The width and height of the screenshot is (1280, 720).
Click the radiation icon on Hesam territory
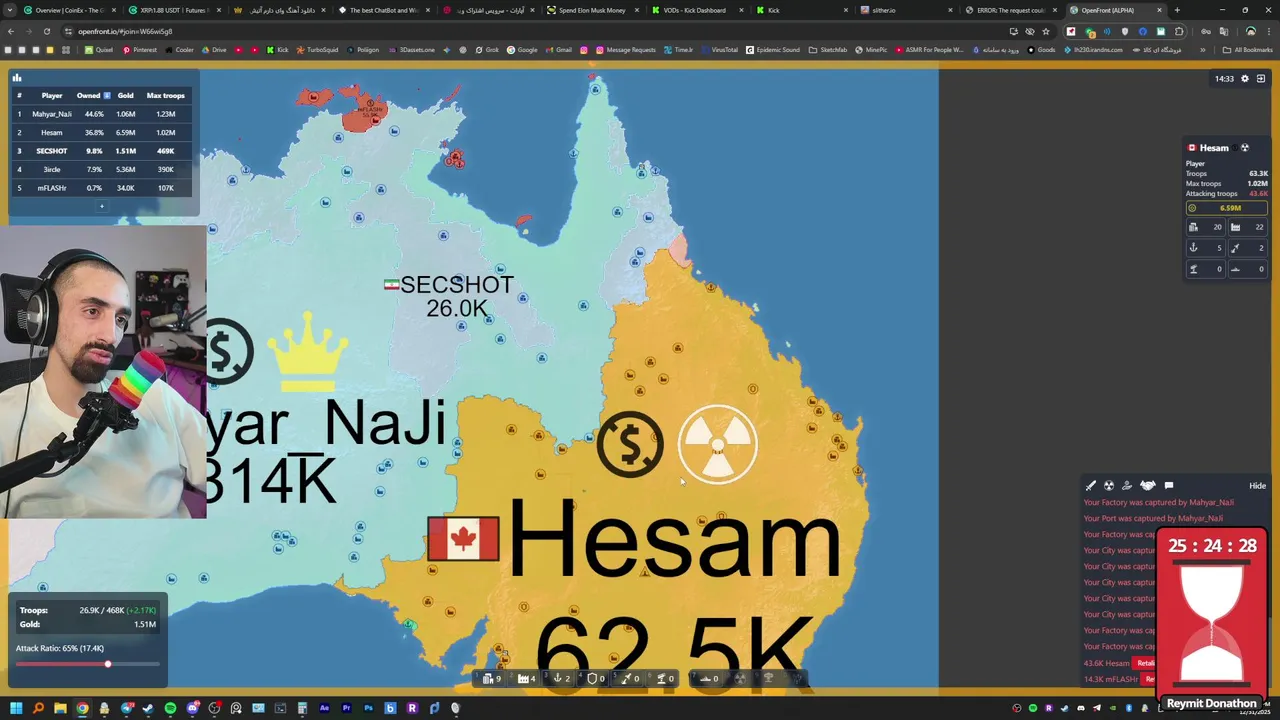click(x=718, y=444)
